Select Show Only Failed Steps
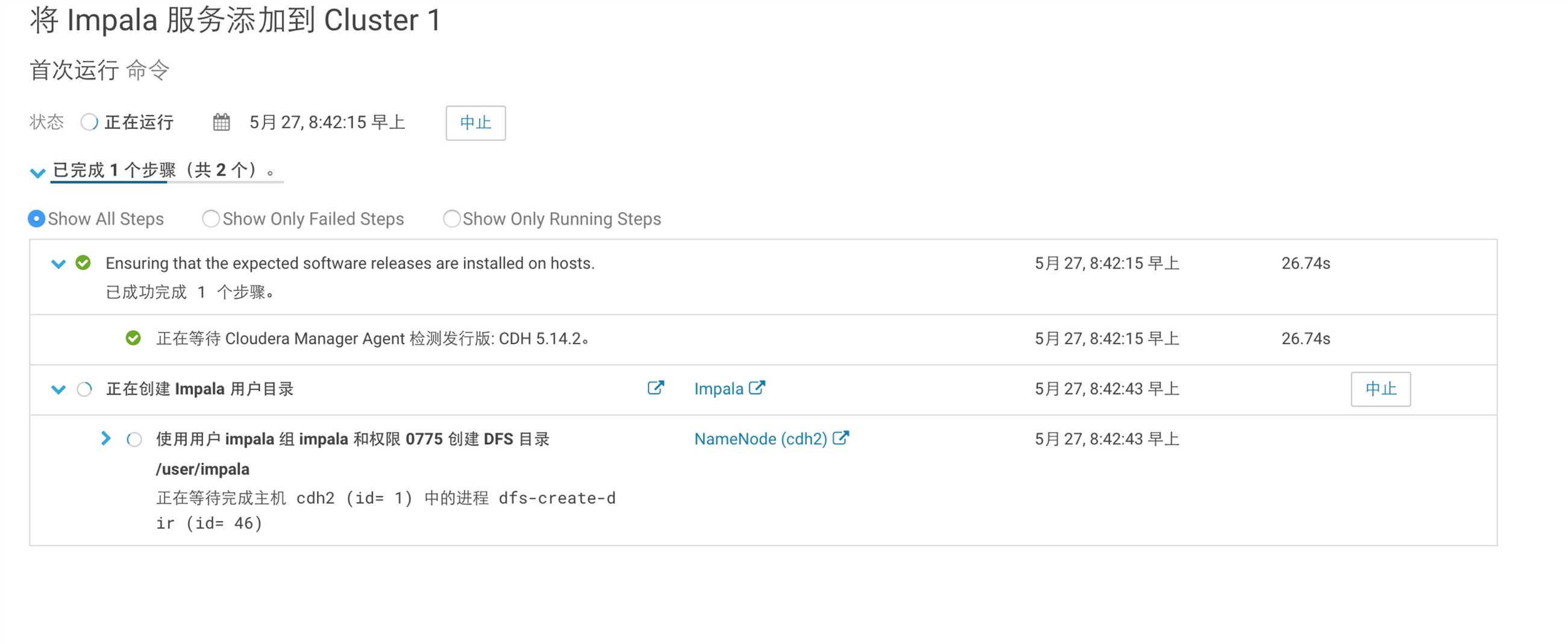Image resolution: width=1568 pixels, height=644 pixels. click(210, 219)
